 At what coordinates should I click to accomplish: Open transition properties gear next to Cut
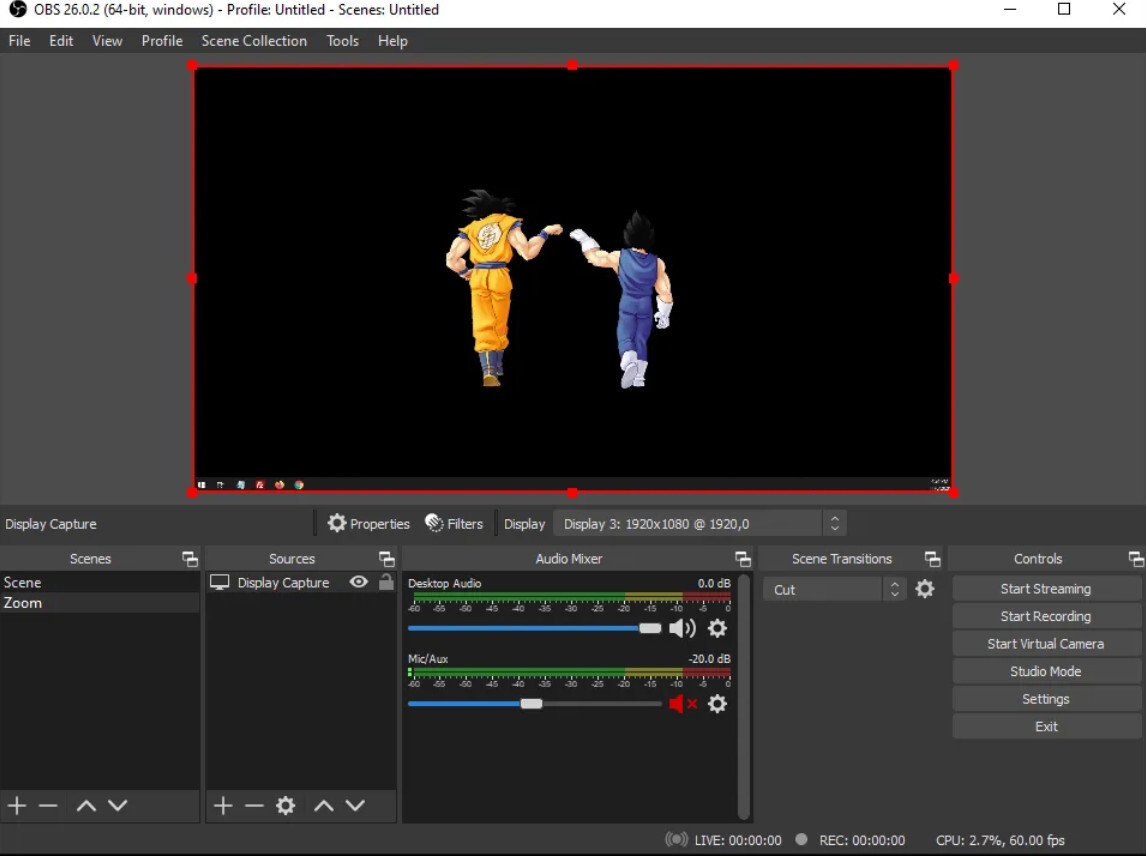(x=925, y=589)
